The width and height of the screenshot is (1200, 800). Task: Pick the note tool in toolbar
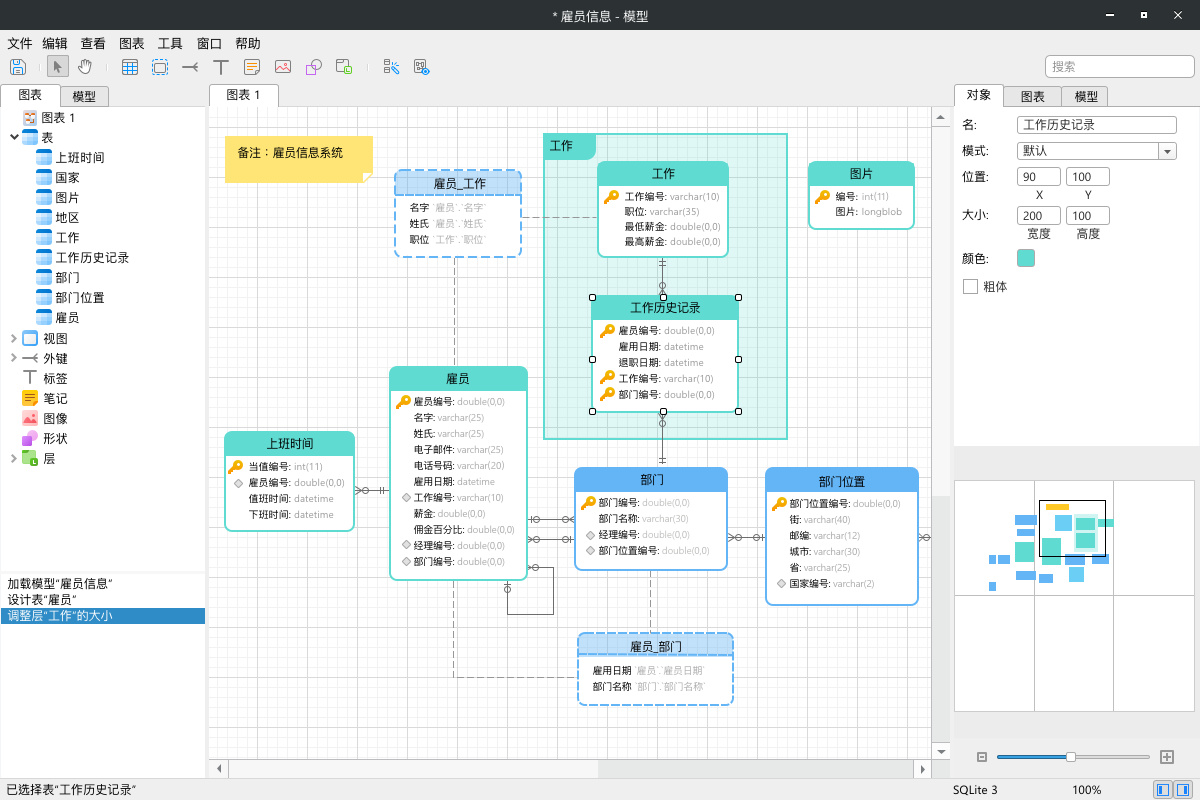252,67
